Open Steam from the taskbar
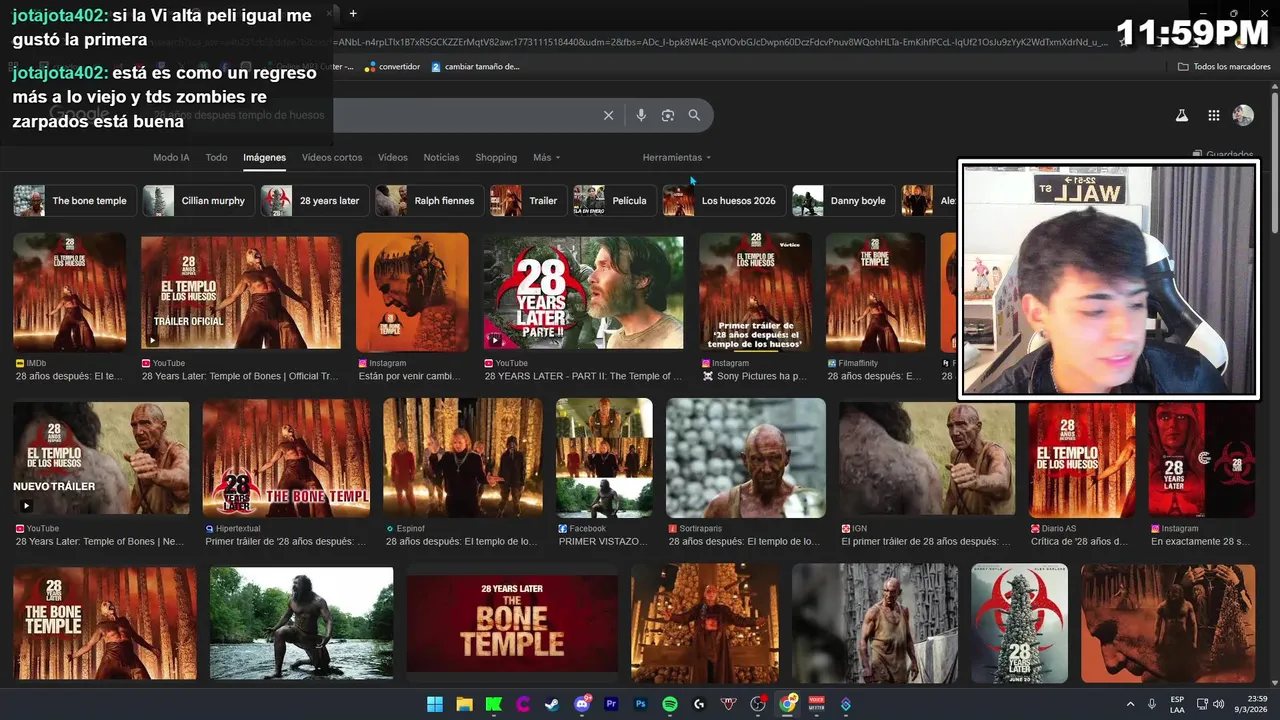Viewport: 1280px width, 720px height. pyautogui.click(x=552, y=704)
